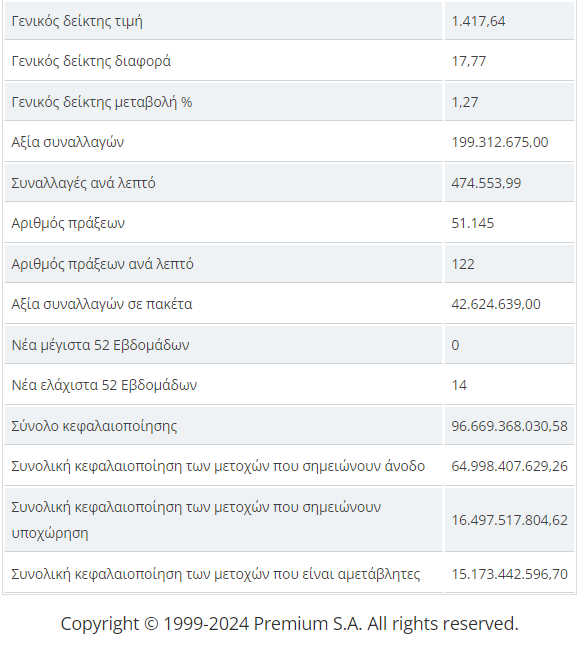Click the Αριθμός πράξεων label
The image size is (581, 650).
point(68,223)
